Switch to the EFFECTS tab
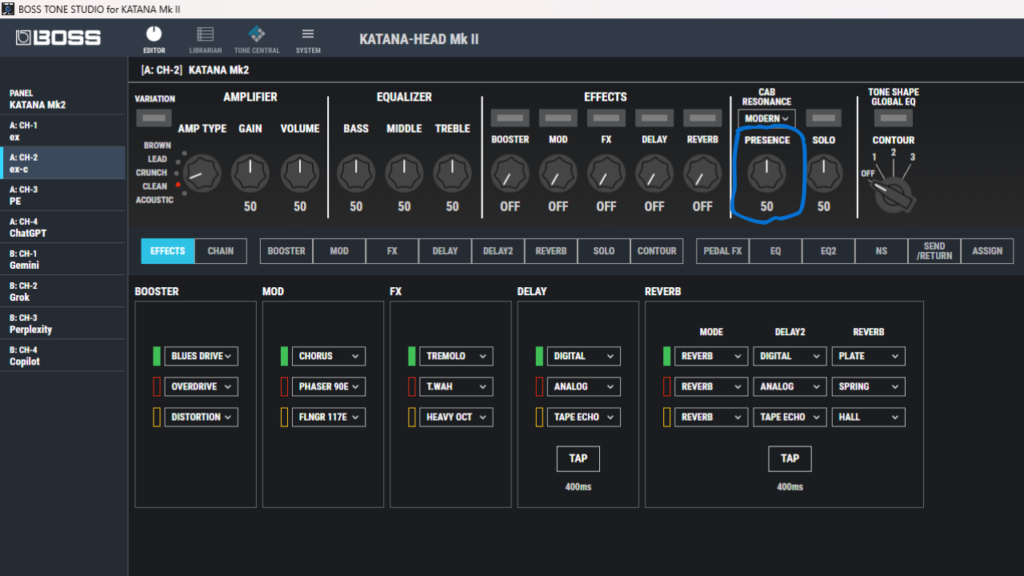Image resolution: width=1024 pixels, height=576 pixels. (x=168, y=251)
